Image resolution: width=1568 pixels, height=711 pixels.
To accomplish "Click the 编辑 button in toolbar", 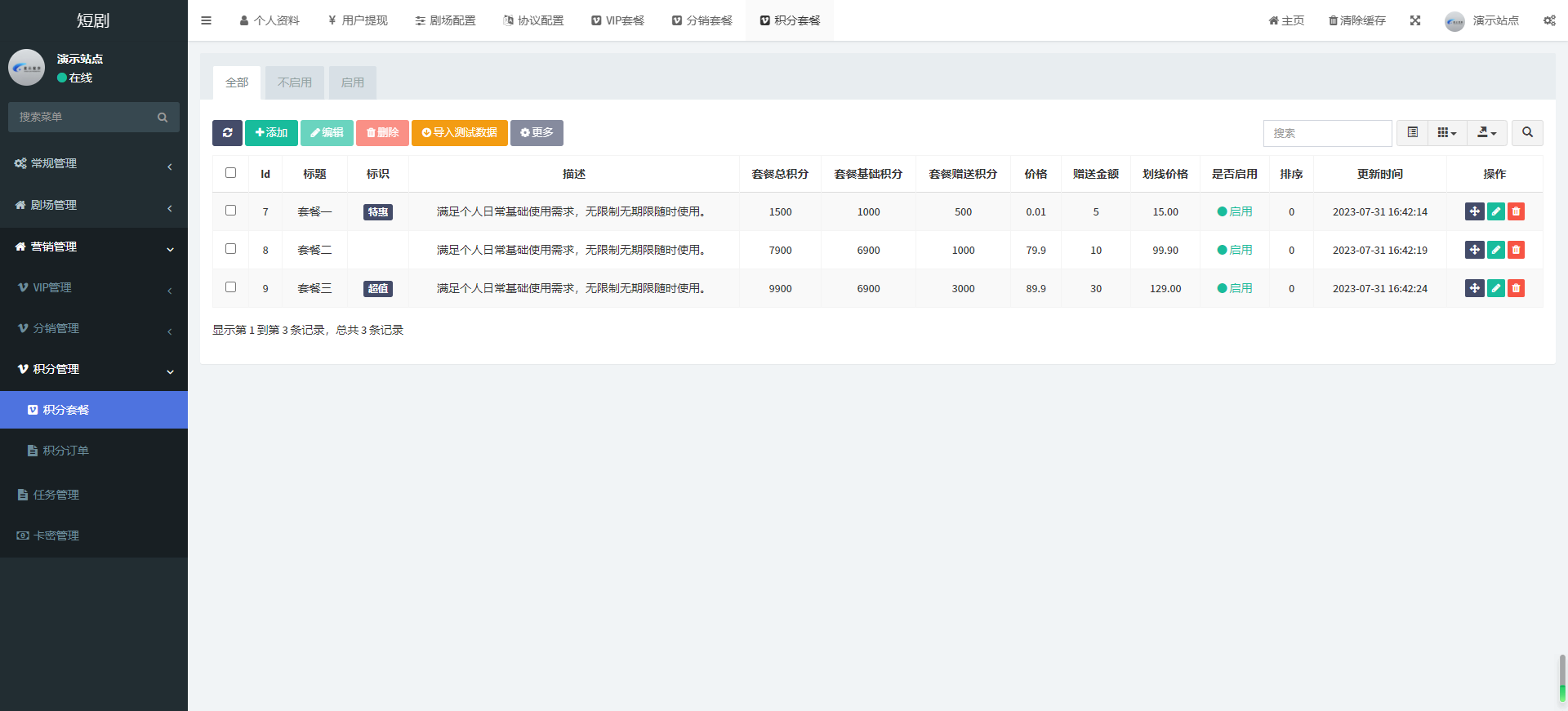I will point(327,133).
